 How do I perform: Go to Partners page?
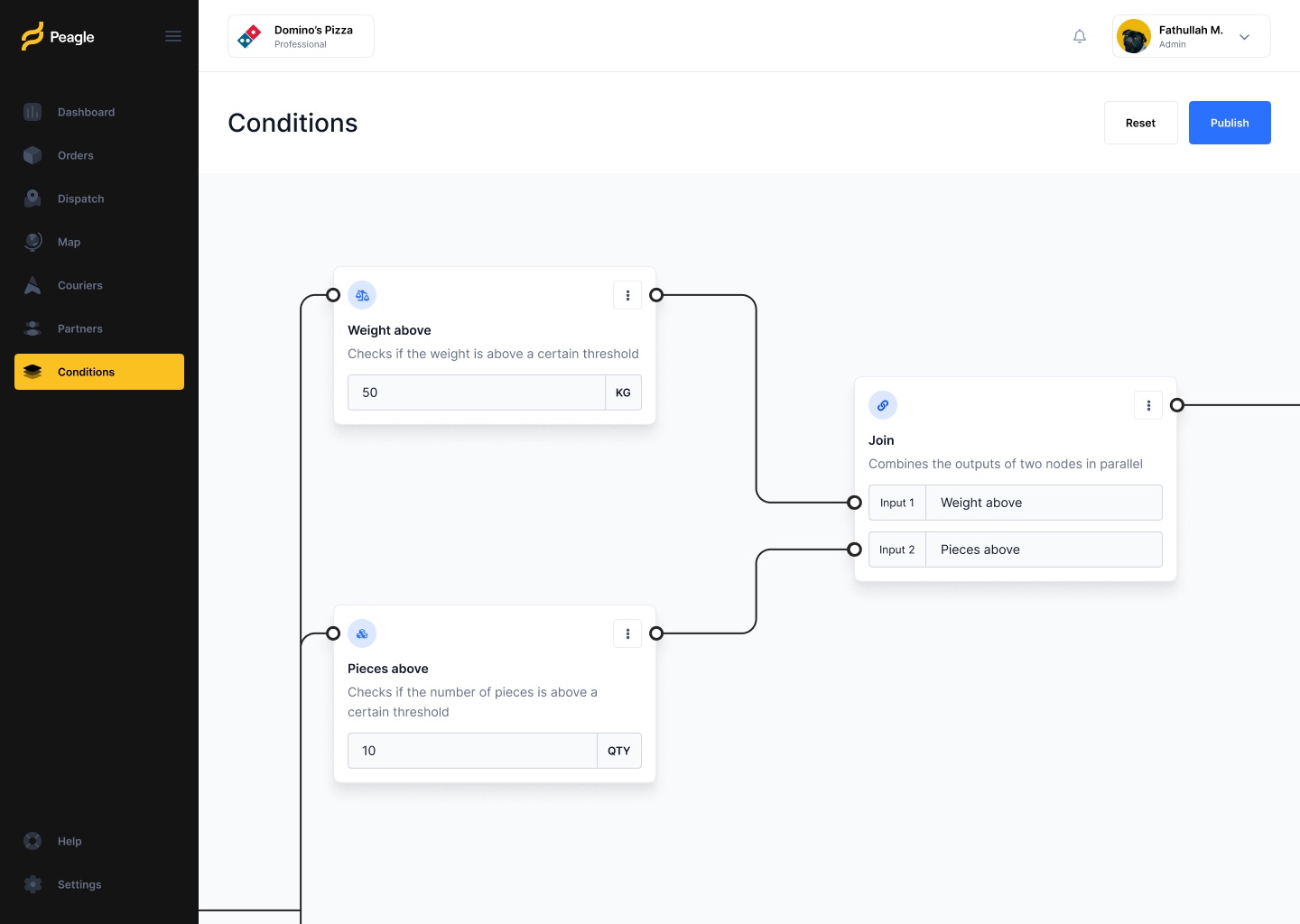(99, 328)
